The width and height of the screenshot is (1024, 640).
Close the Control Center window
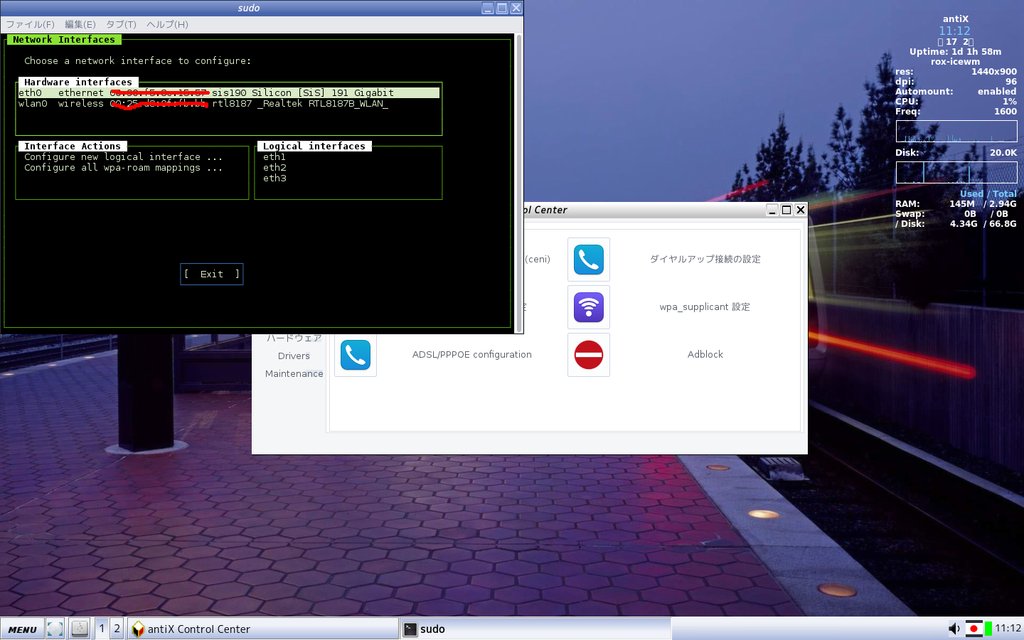800,210
